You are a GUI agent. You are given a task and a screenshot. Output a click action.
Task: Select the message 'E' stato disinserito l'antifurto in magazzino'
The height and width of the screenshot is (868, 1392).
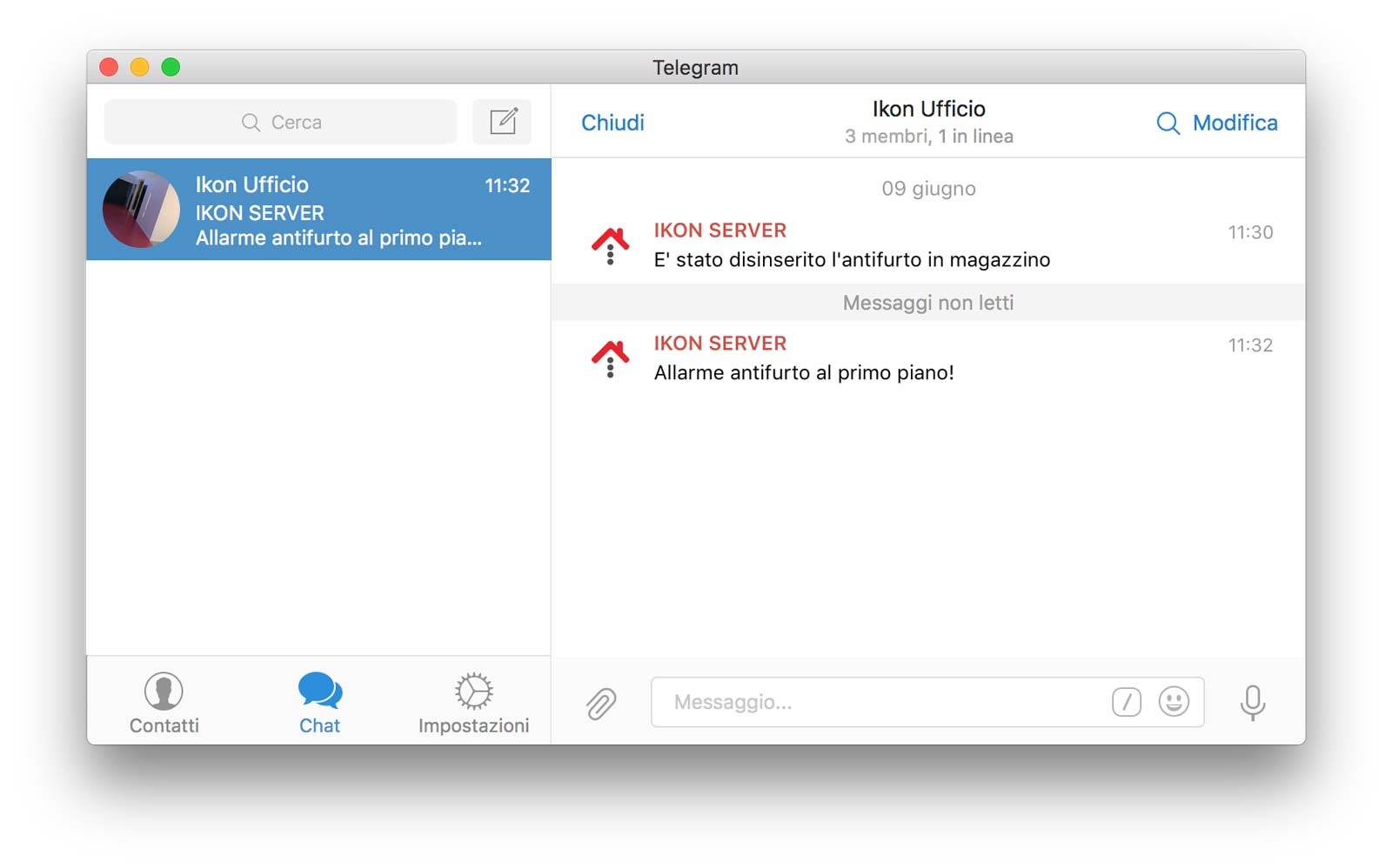click(x=852, y=260)
